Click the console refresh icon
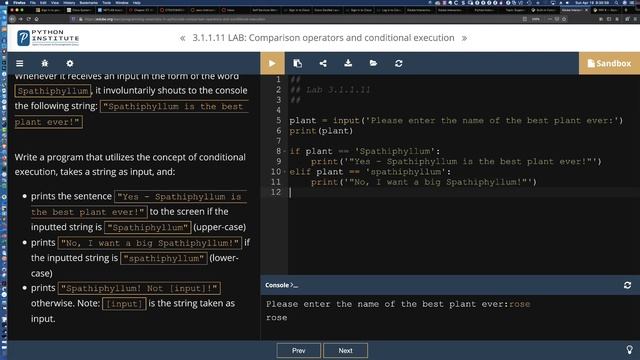Screen dimensions: 640x360 pyautogui.click(x=627, y=285)
